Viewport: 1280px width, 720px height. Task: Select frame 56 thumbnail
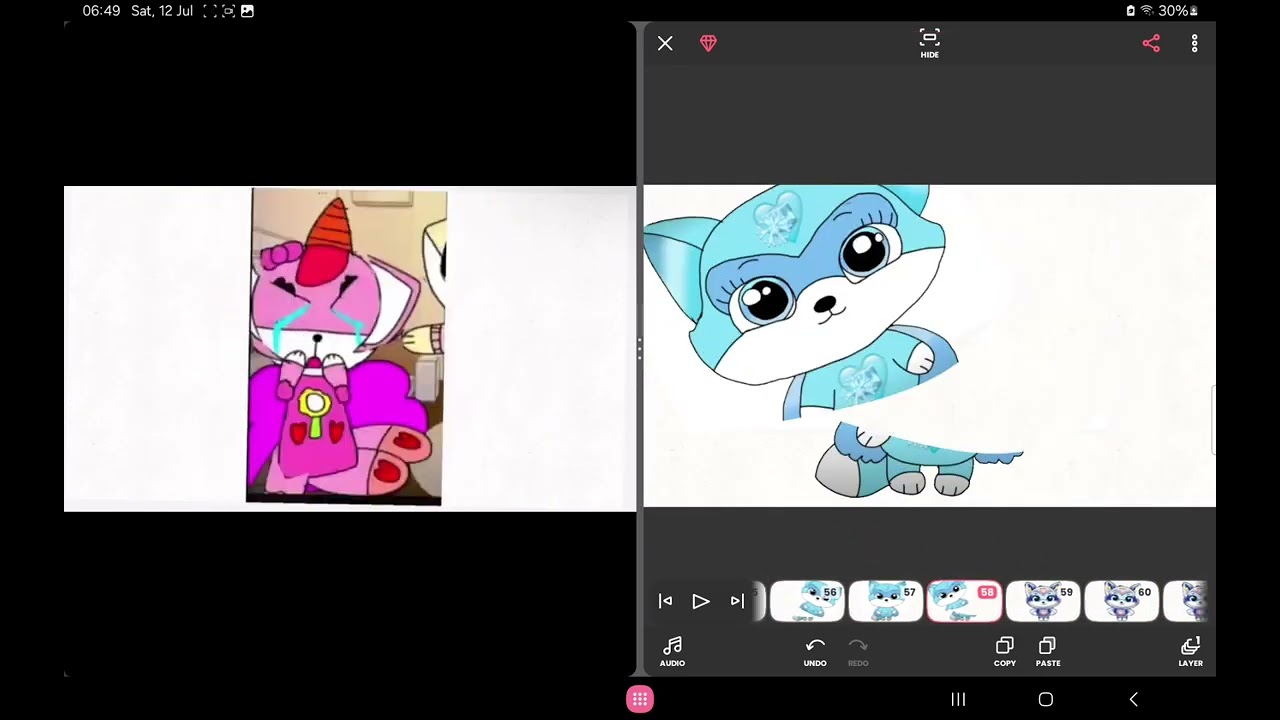[807, 601]
